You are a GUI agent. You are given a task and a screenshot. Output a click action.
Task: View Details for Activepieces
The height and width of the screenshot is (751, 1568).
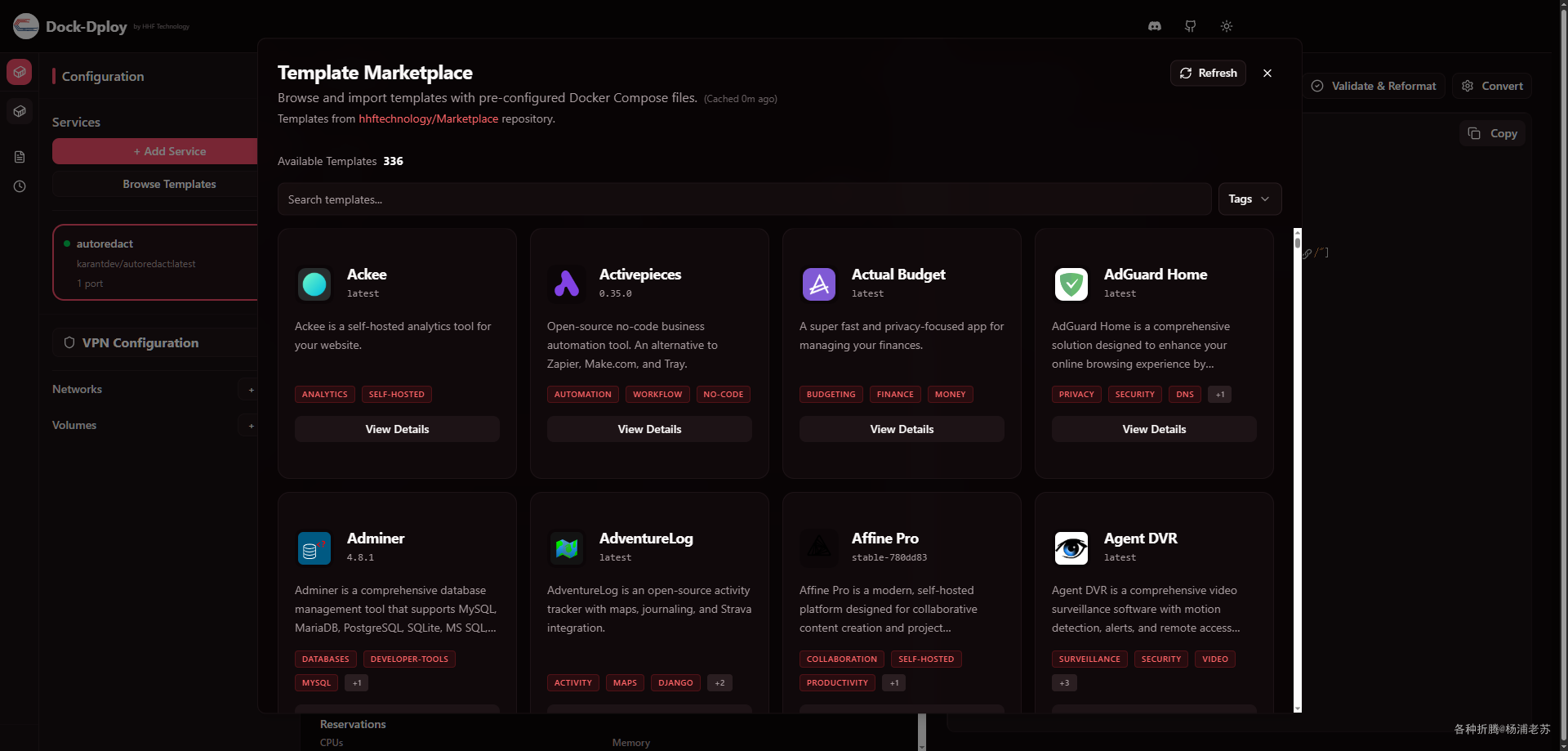(649, 429)
